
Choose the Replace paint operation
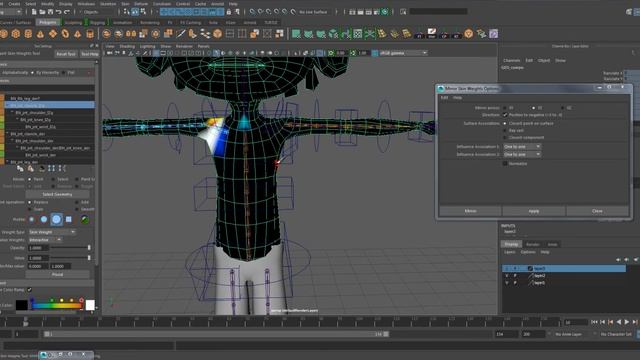tap(29, 202)
